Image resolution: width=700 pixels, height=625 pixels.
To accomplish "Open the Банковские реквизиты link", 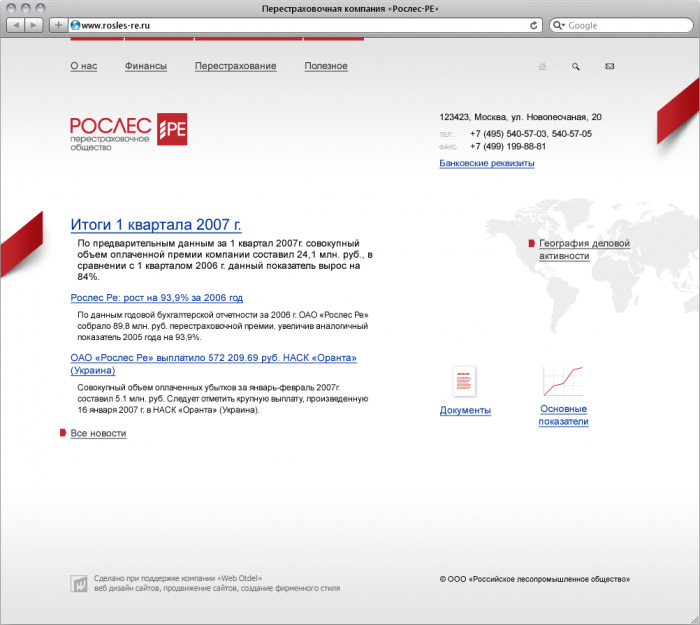I will coord(487,163).
